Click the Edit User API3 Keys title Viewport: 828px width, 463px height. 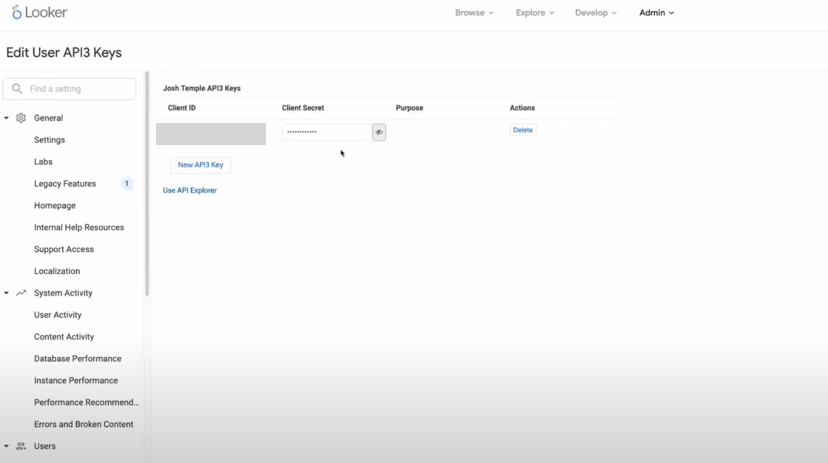click(x=64, y=53)
